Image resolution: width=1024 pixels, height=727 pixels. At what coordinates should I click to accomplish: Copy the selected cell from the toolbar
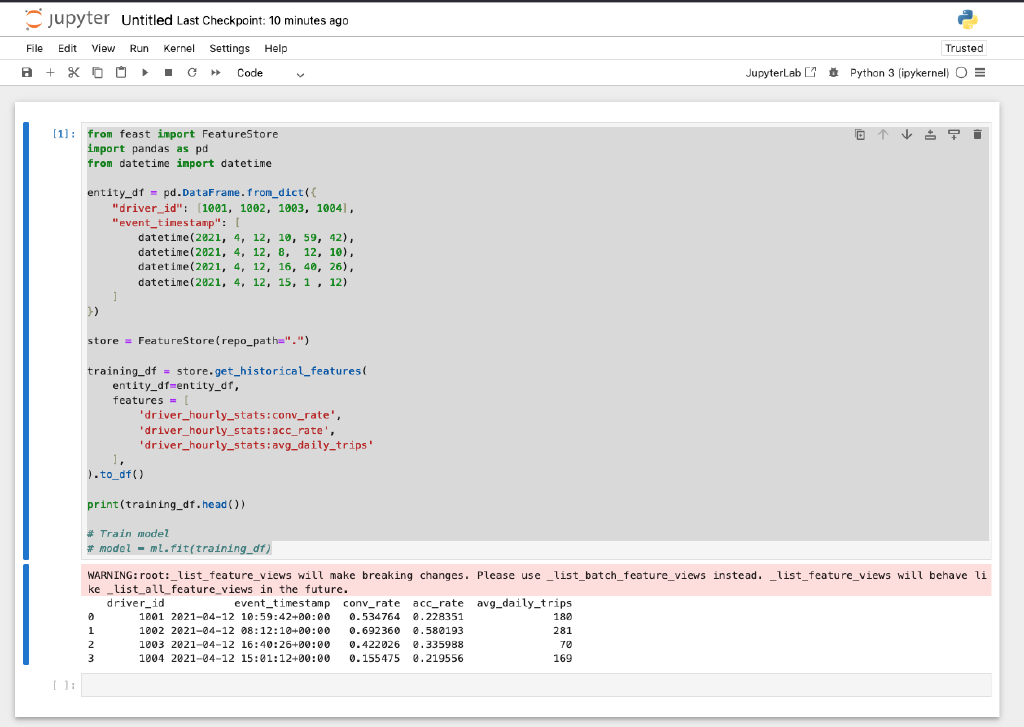point(97,73)
